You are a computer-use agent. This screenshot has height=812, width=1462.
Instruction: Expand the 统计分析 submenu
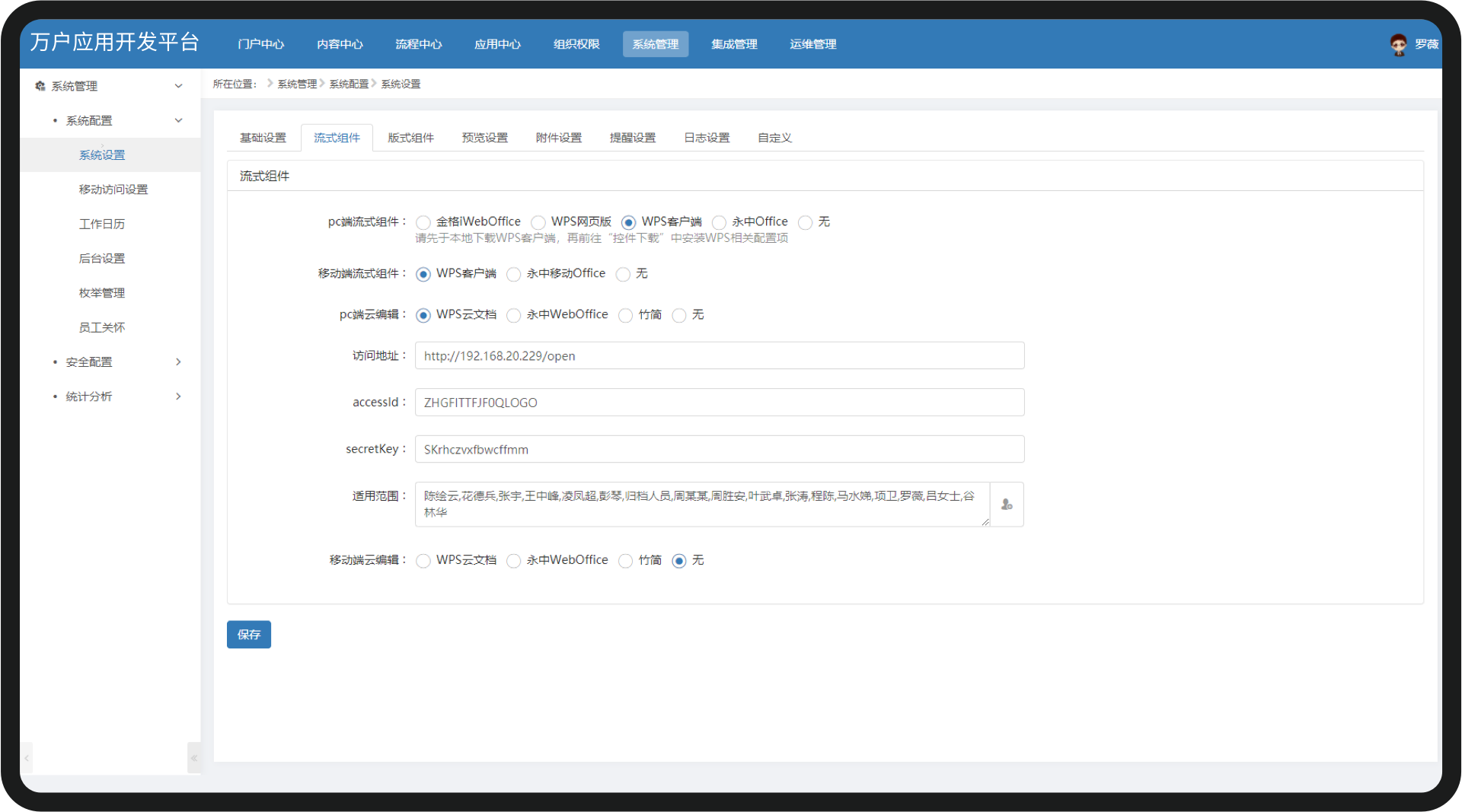pos(178,396)
